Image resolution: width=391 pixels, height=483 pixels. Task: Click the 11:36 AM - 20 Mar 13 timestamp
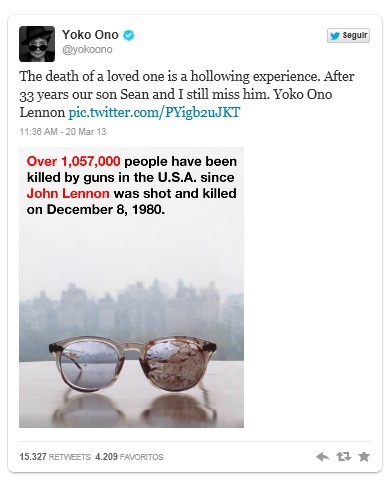63,132
